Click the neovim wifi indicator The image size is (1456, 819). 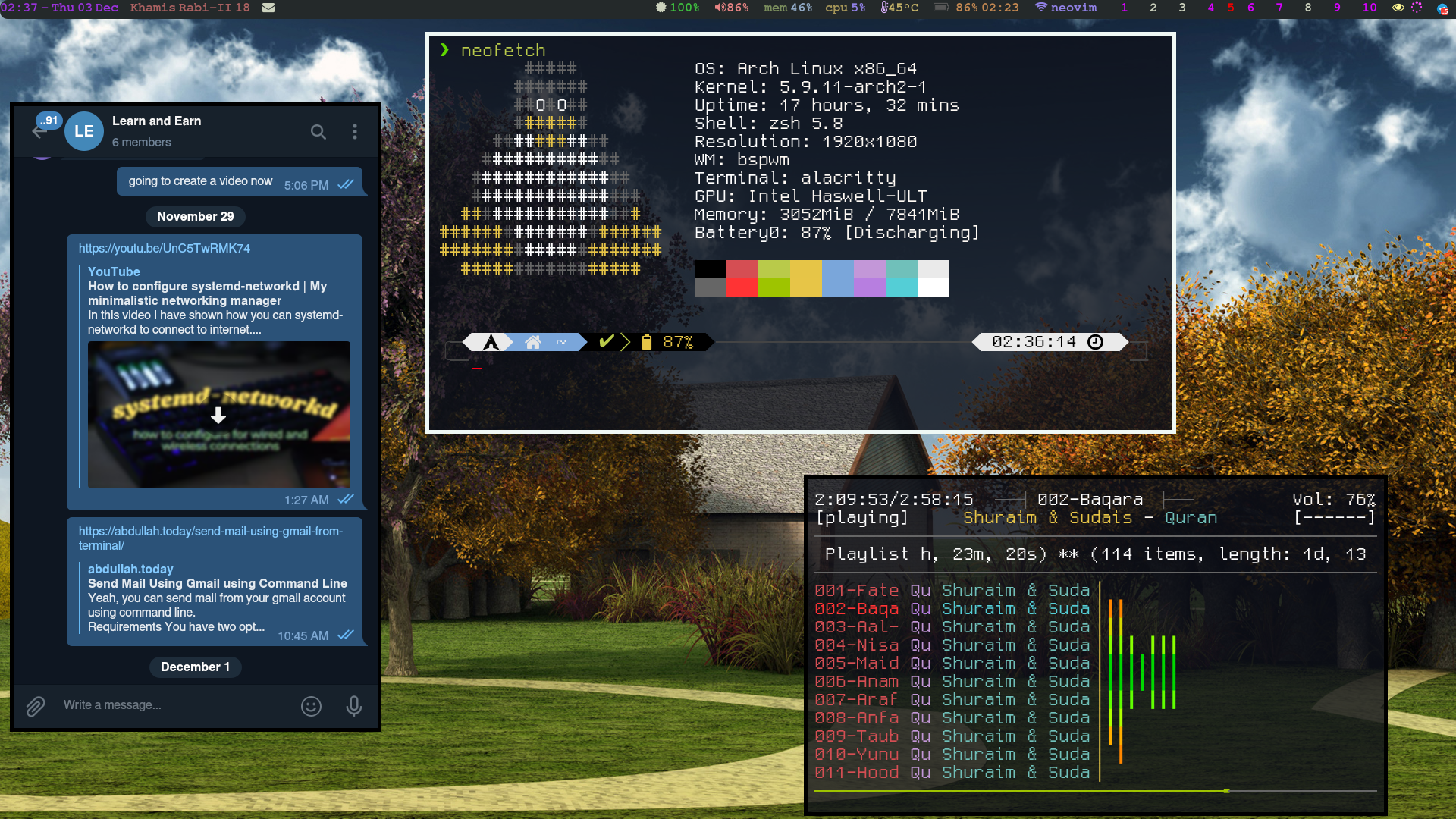click(1065, 8)
